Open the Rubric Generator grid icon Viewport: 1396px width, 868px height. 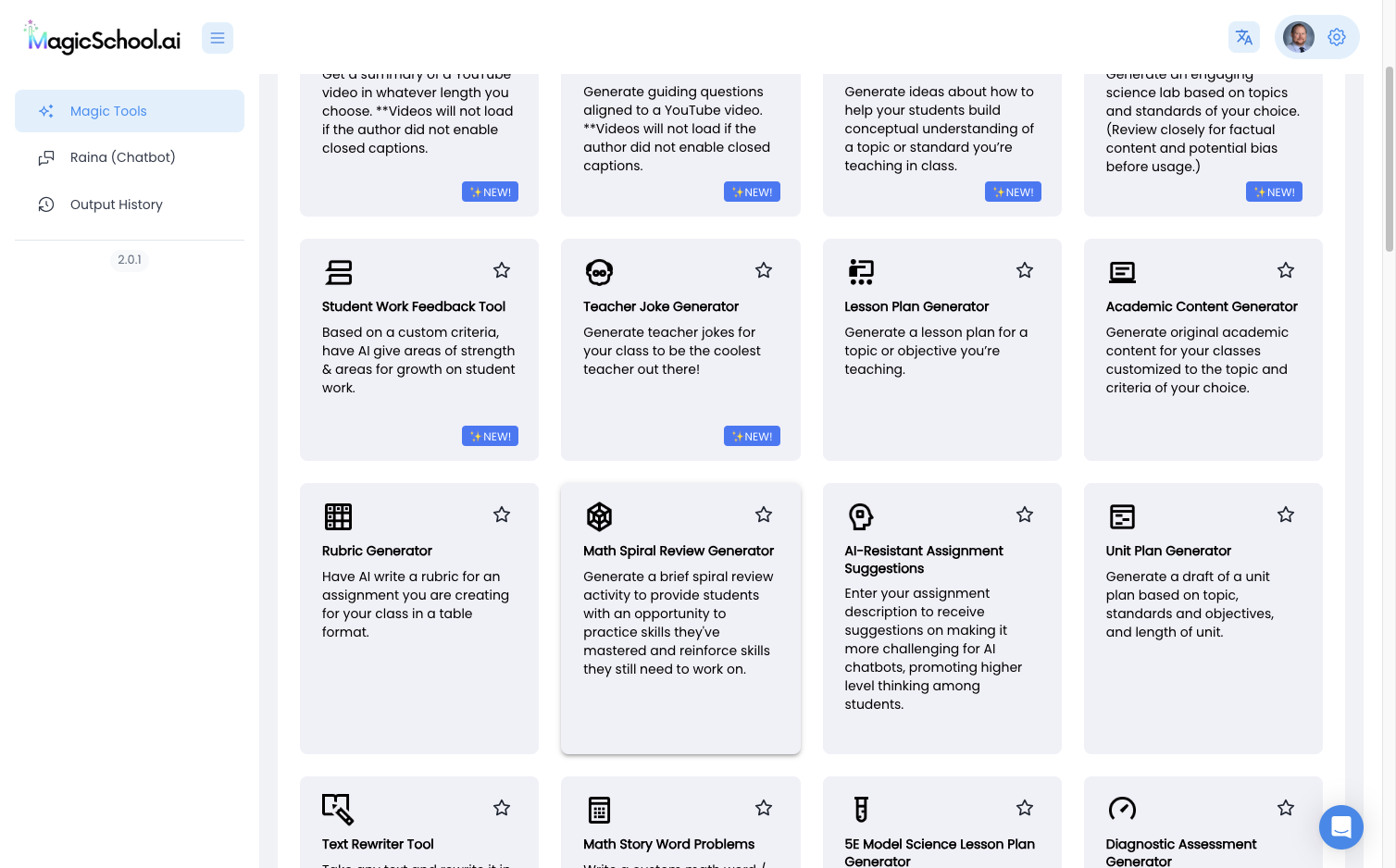339,516
